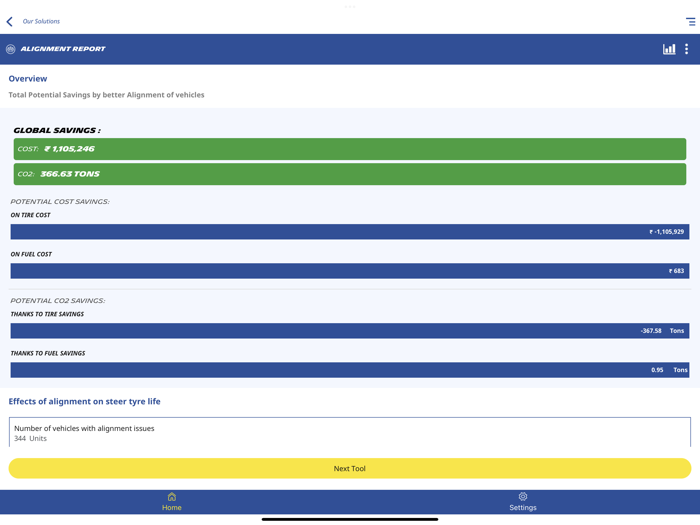
Task: Go back to Our Solutions
Action: point(41,21)
